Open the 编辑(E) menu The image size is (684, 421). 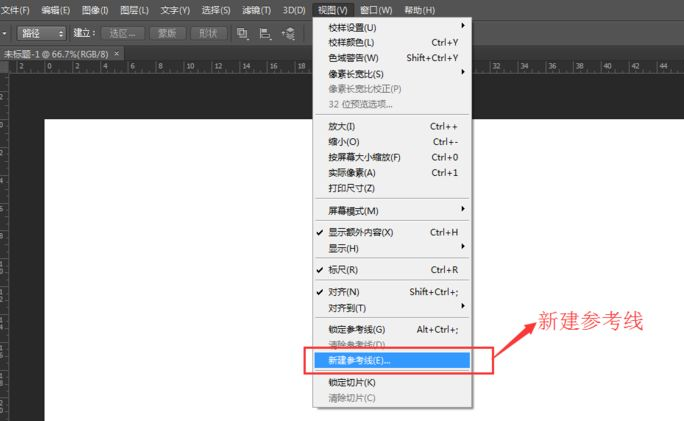55,10
